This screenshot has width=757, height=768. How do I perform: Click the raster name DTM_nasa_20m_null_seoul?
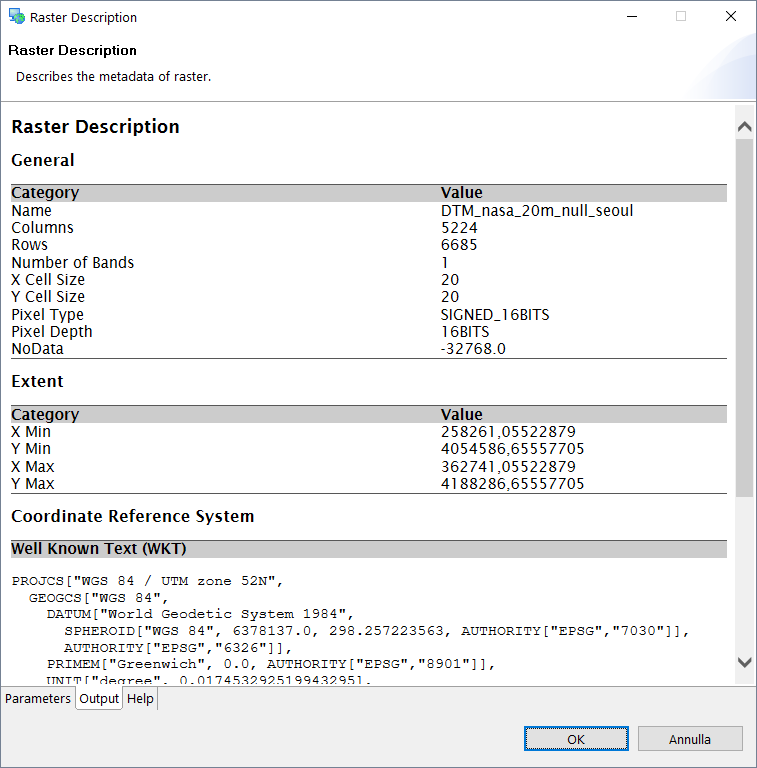coord(537,211)
